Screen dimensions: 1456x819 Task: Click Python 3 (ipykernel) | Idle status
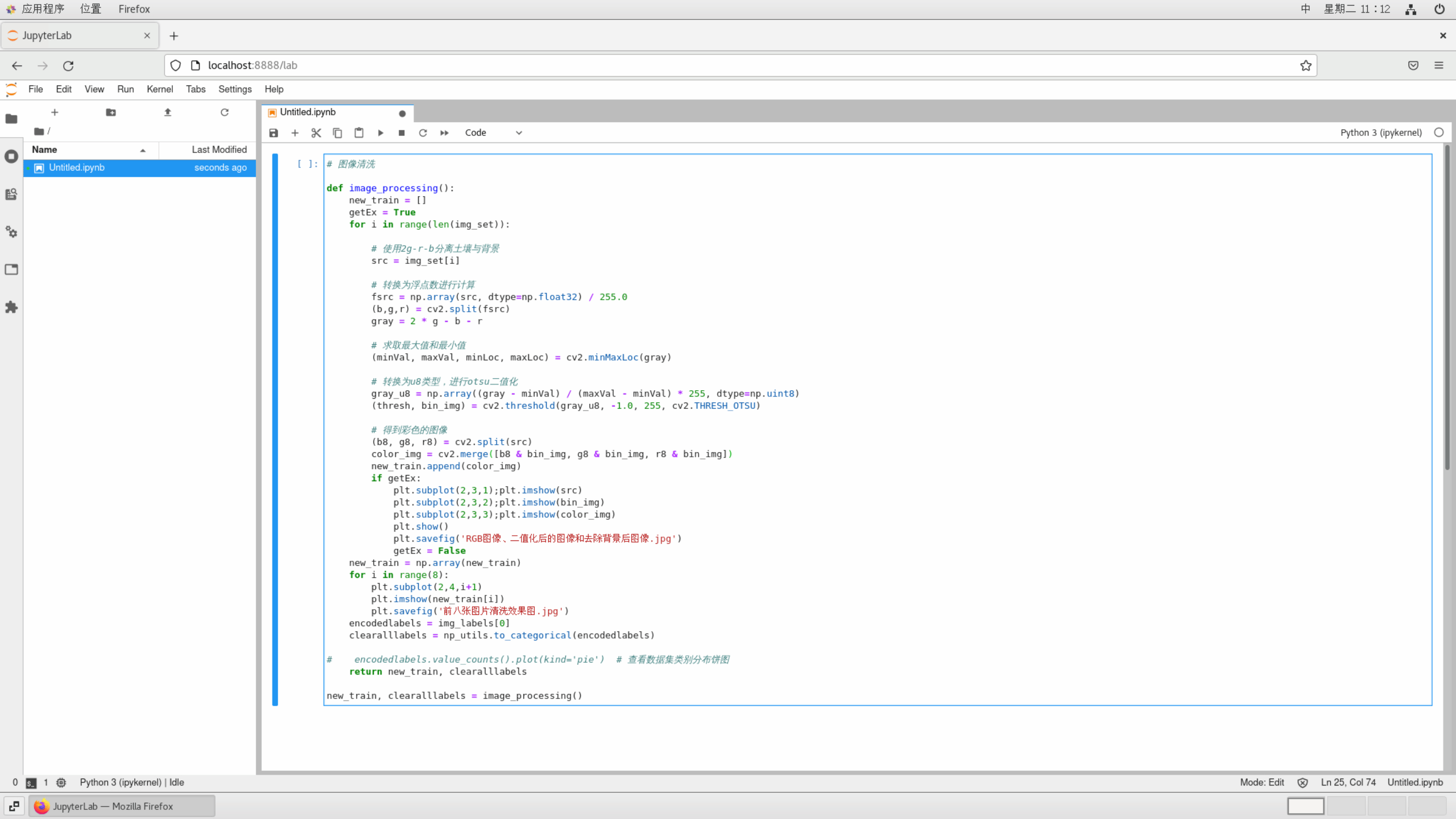click(x=132, y=783)
